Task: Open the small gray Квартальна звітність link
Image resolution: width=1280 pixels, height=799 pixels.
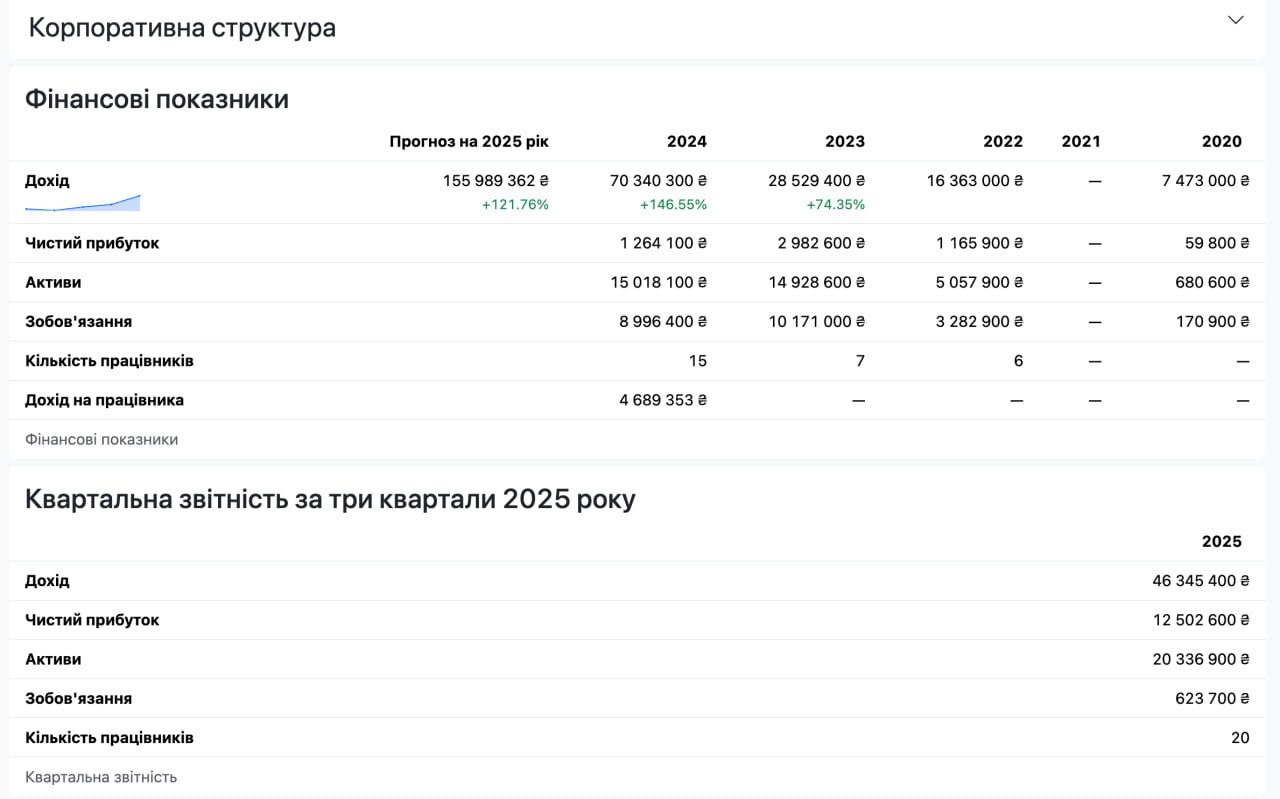Action: tap(101, 777)
